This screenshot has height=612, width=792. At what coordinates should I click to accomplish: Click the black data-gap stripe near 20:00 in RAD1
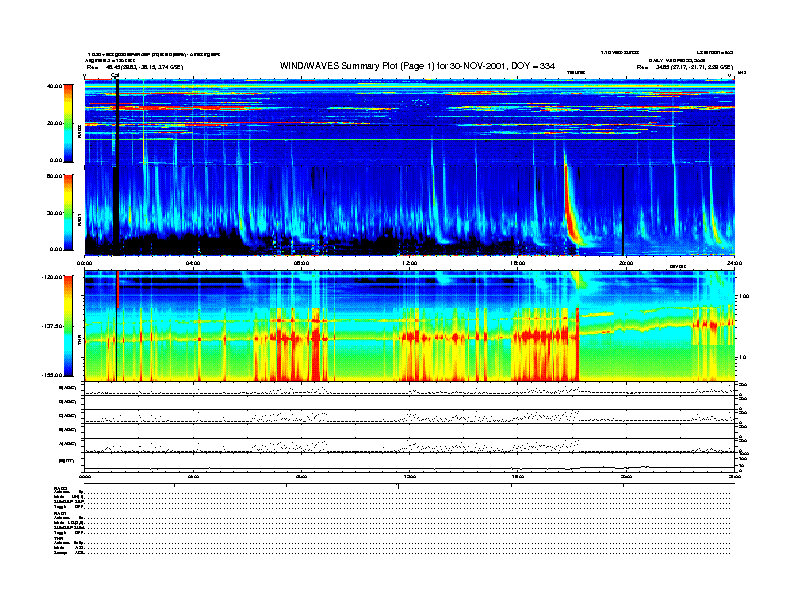coord(623,211)
